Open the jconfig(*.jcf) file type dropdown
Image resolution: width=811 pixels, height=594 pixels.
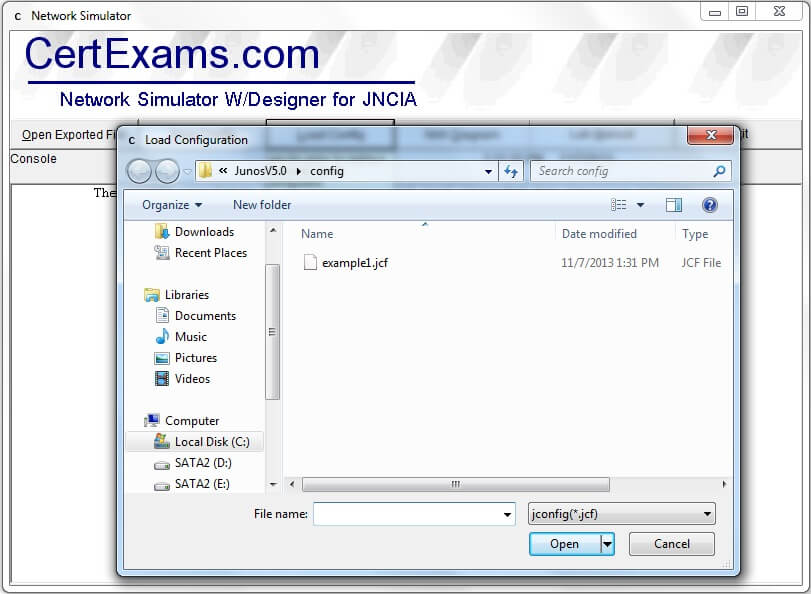coord(622,514)
